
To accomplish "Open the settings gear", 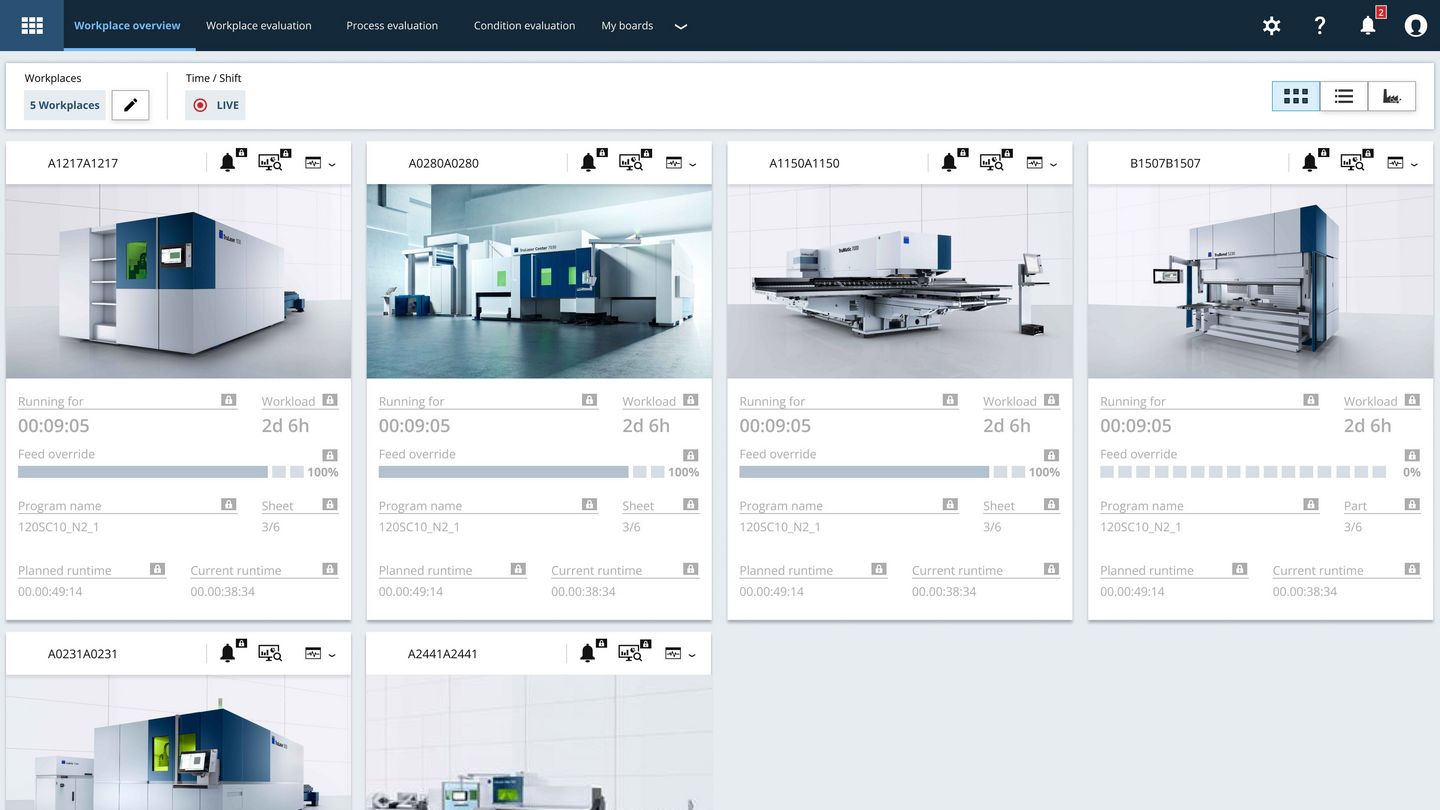I will click(x=1271, y=26).
